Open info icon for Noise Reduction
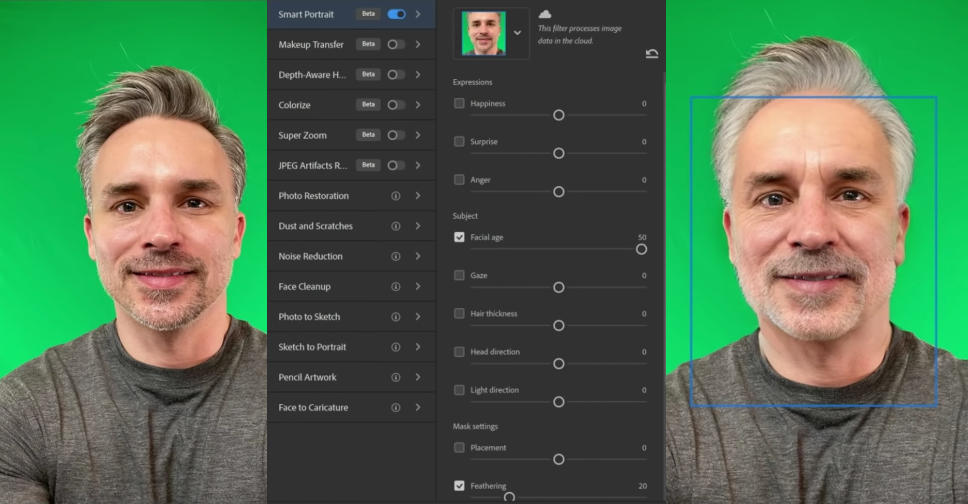The width and height of the screenshot is (968, 504). pyautogui.click(x=396, y=257)
